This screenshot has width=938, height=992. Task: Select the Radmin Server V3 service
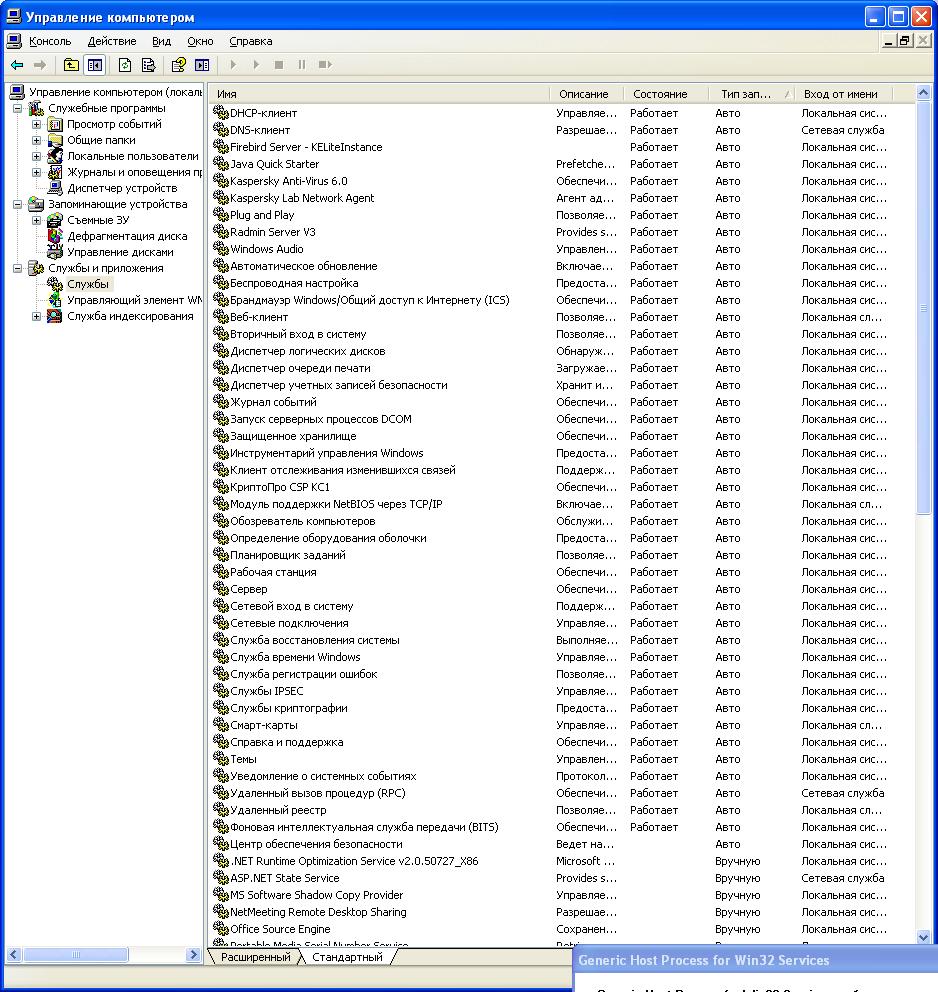[273, 232]
